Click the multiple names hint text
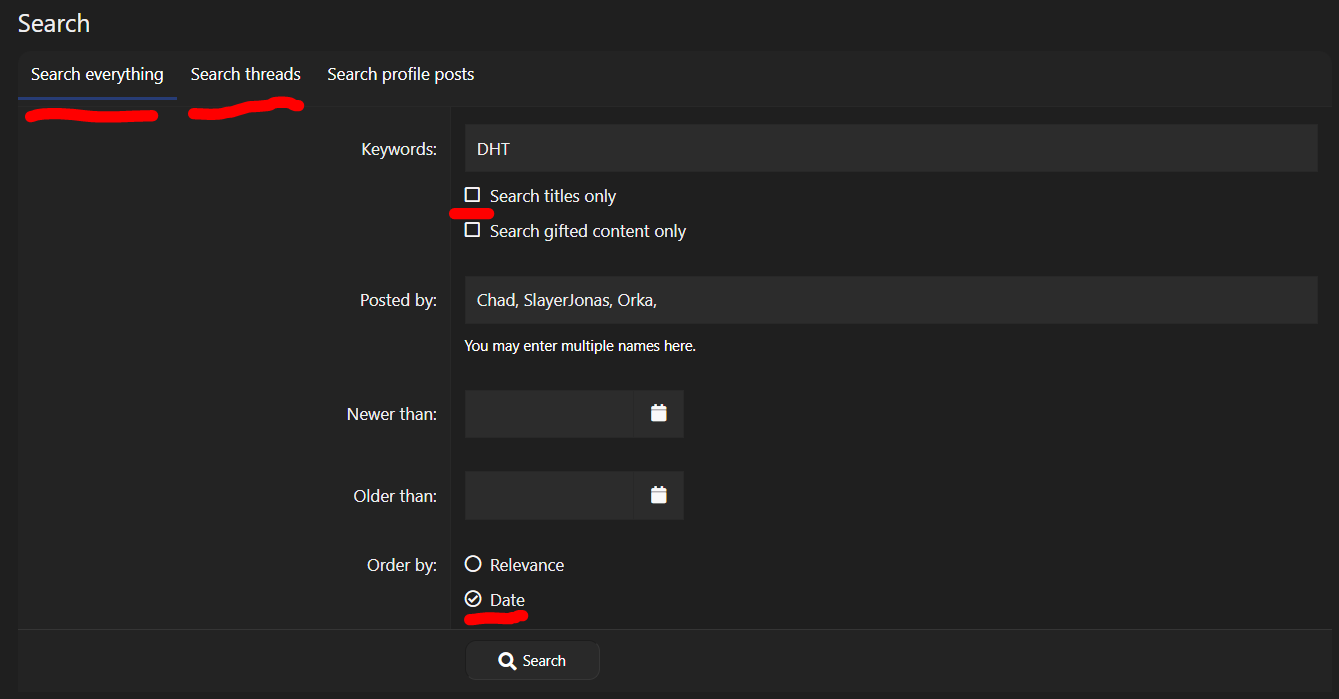This screenshot has height=699, width=1339. pyautogui.click(x=579, y=346)
